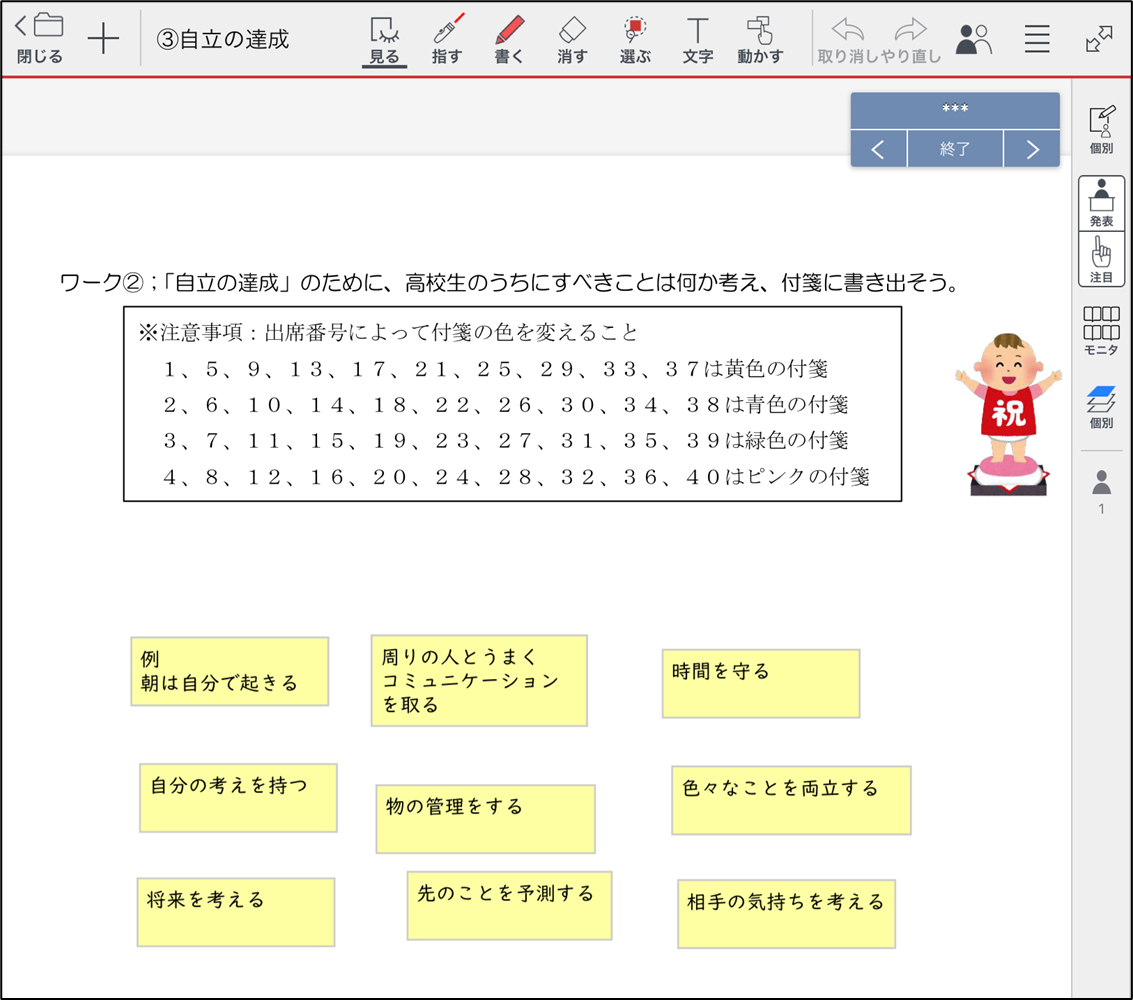Choose the 指す pointer tool
The image size is (1133, 1000).
(447, 39)
